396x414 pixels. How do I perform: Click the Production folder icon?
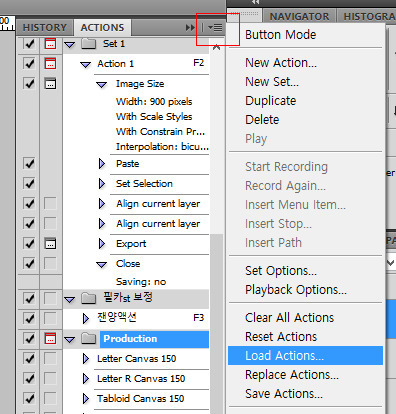click(x=89, y=339)
